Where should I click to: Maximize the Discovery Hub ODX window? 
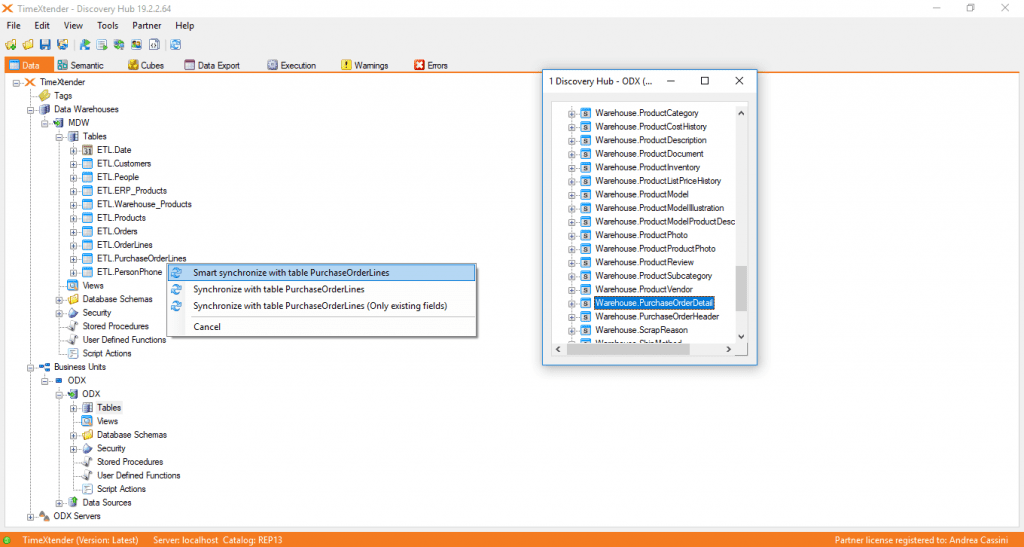coord(705,81)
